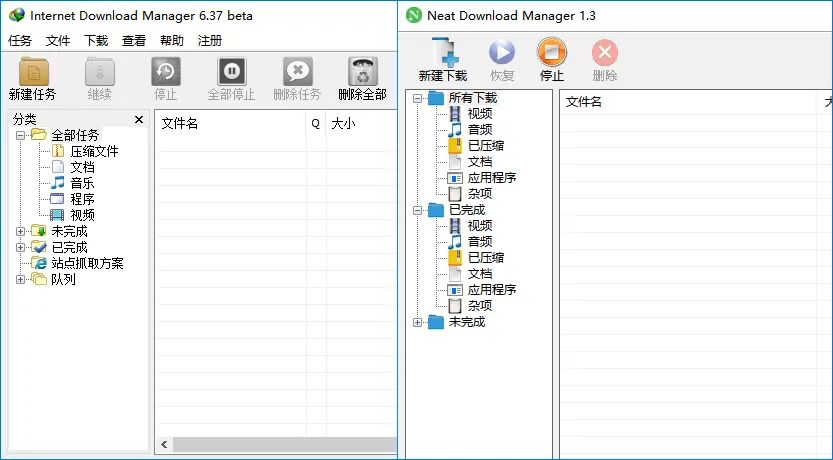Sort by 大小 column in IDM
Viewport: 833px width, 460px height.
(x=361, y=124)
